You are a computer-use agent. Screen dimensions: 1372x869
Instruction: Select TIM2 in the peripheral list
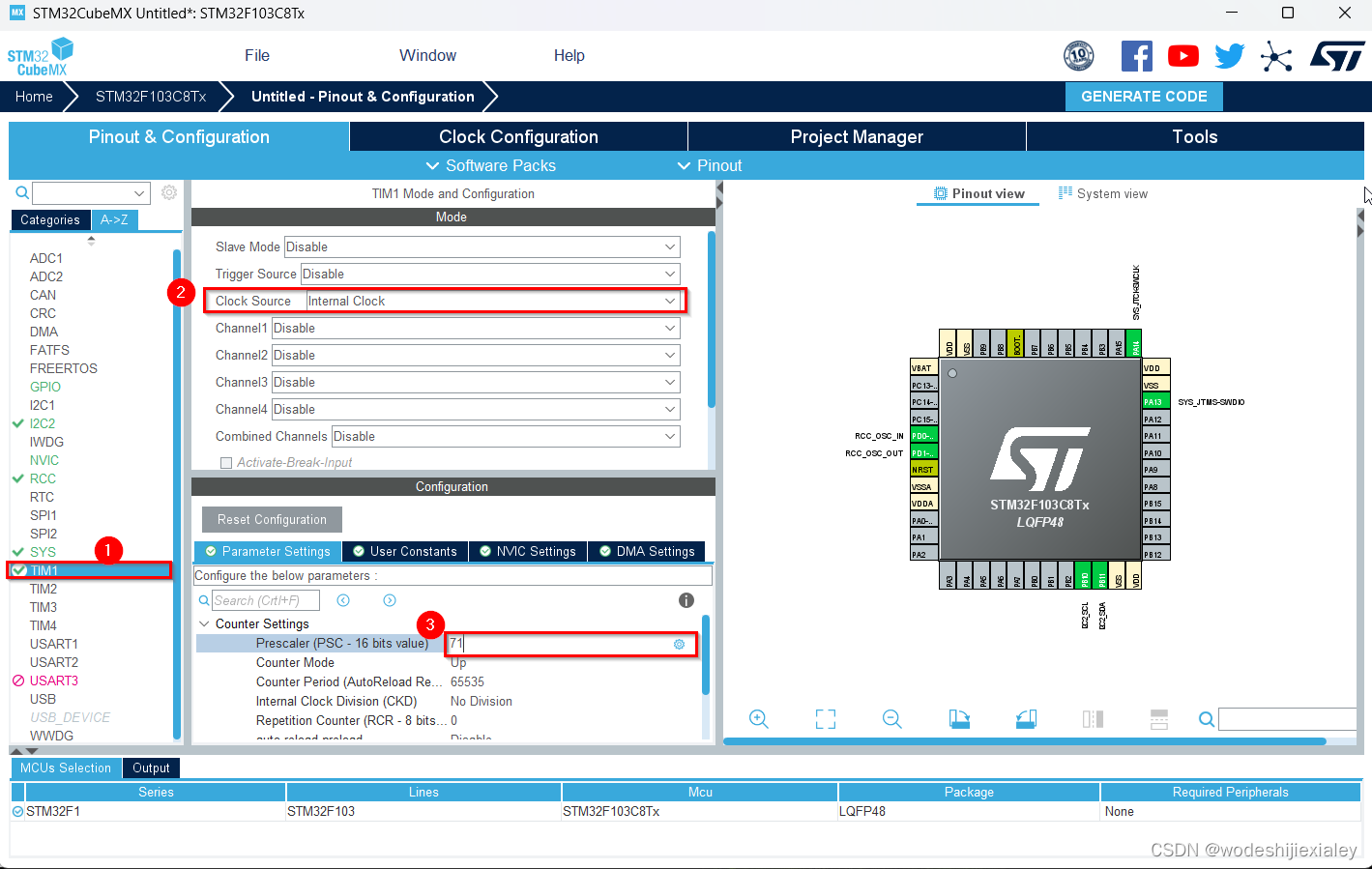(x=44, y=590)
